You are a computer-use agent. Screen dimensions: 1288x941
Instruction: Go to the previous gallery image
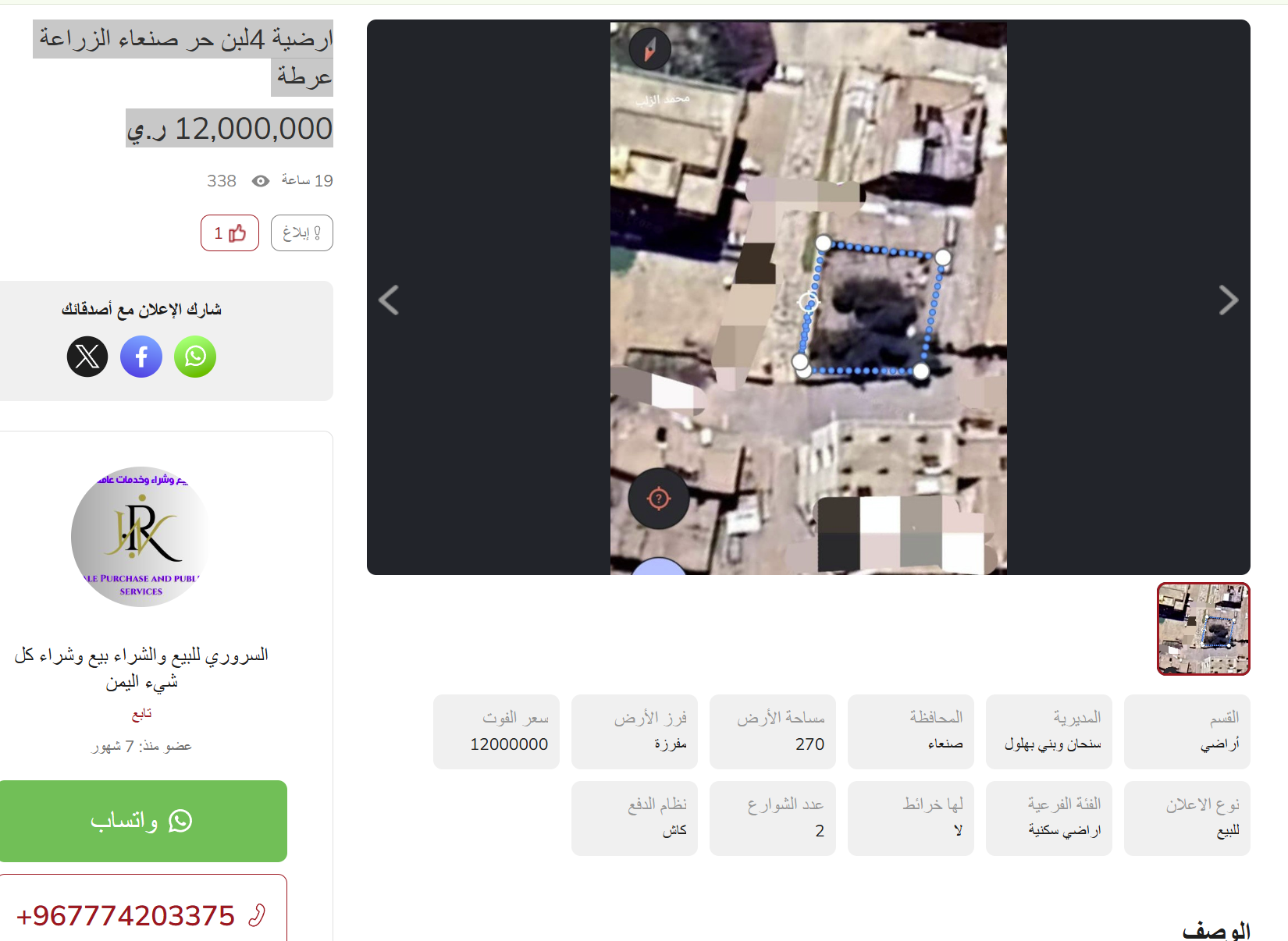pyautogui.click(x=389, y=300)
